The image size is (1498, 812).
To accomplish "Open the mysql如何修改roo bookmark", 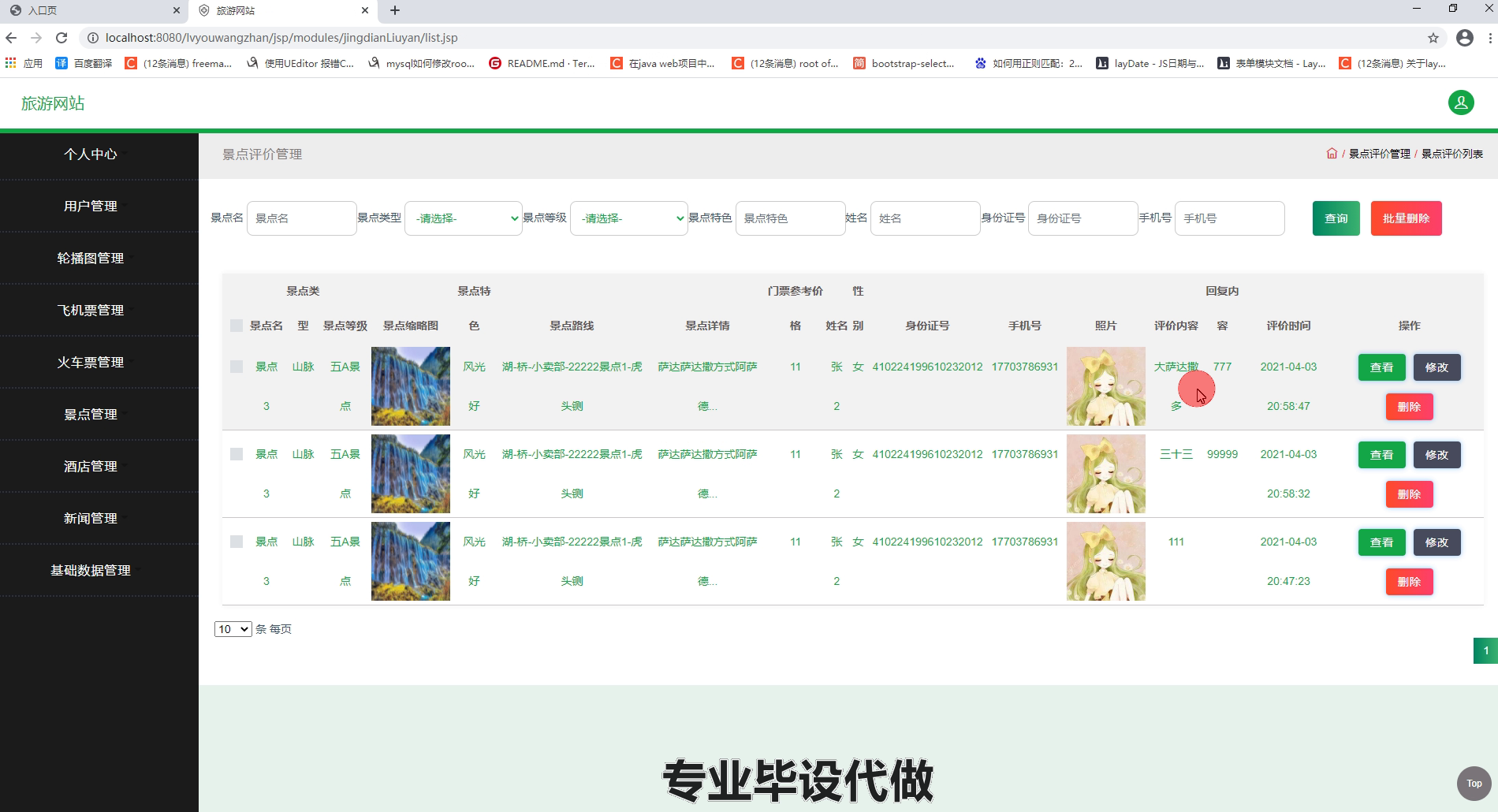I will (421, 63).
